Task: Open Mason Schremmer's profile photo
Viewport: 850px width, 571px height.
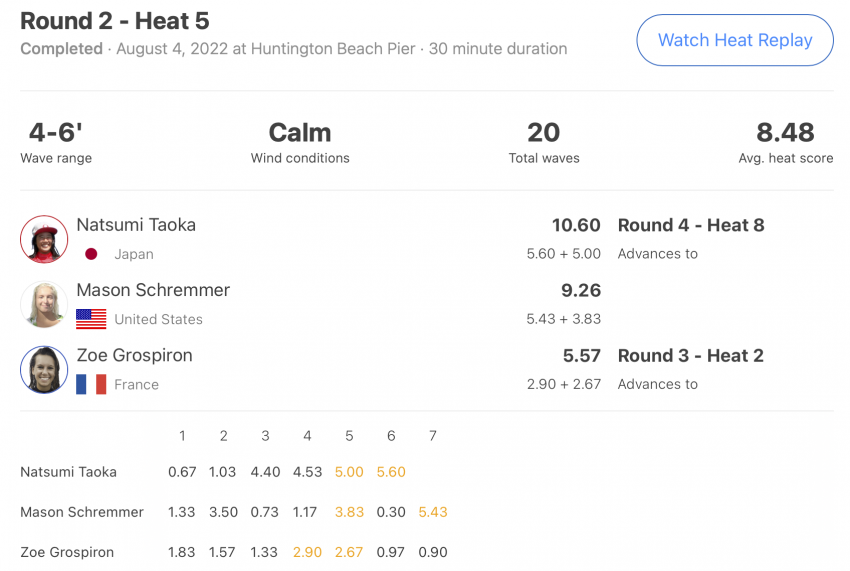Action: [x=44, y=304]
